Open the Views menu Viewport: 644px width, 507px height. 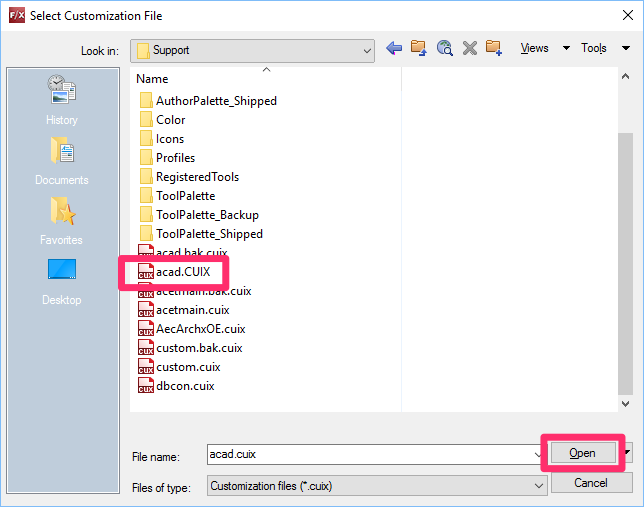tap(534, 48)
